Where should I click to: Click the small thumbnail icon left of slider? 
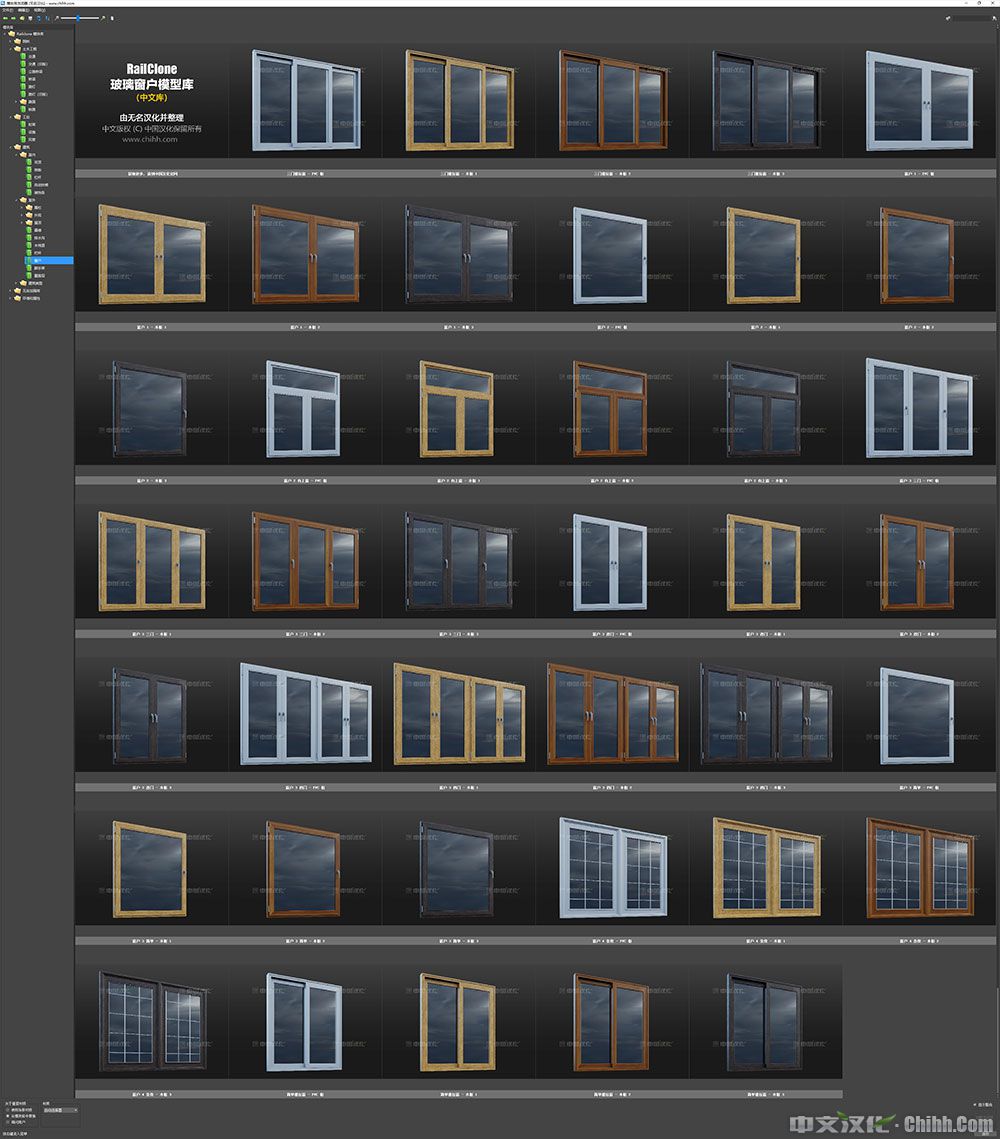[57, 18]
